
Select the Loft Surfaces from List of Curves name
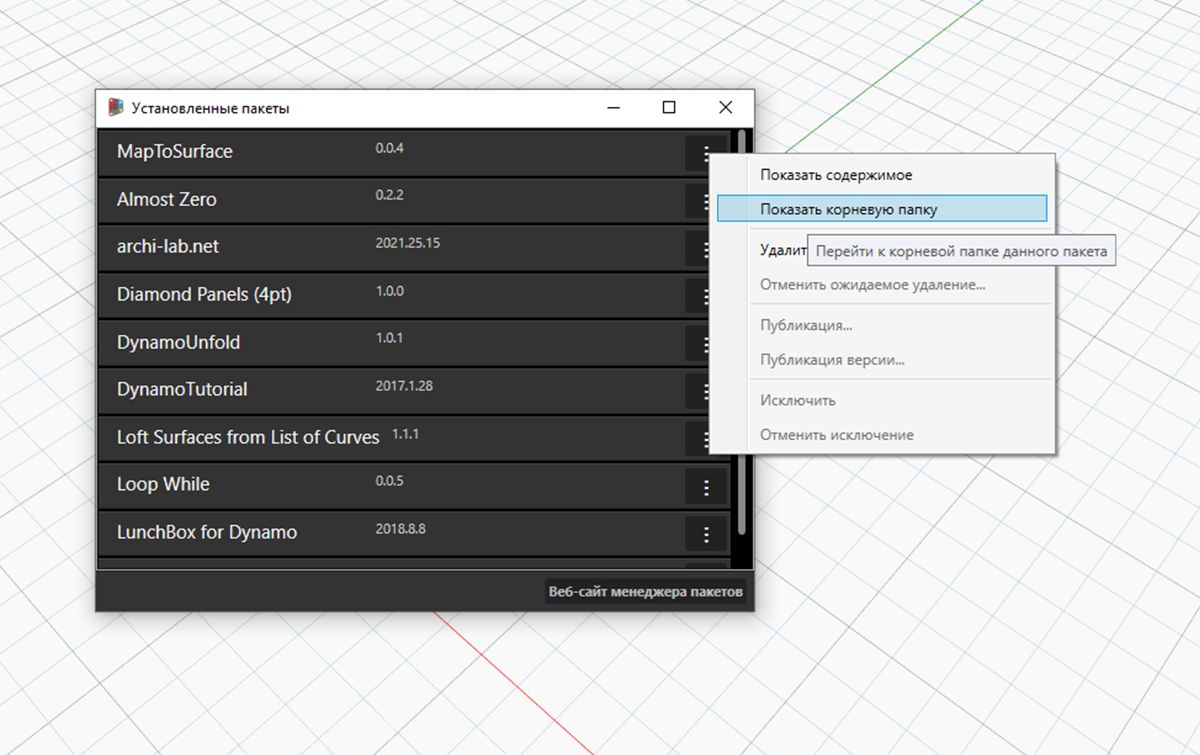[x=248, y=437]
